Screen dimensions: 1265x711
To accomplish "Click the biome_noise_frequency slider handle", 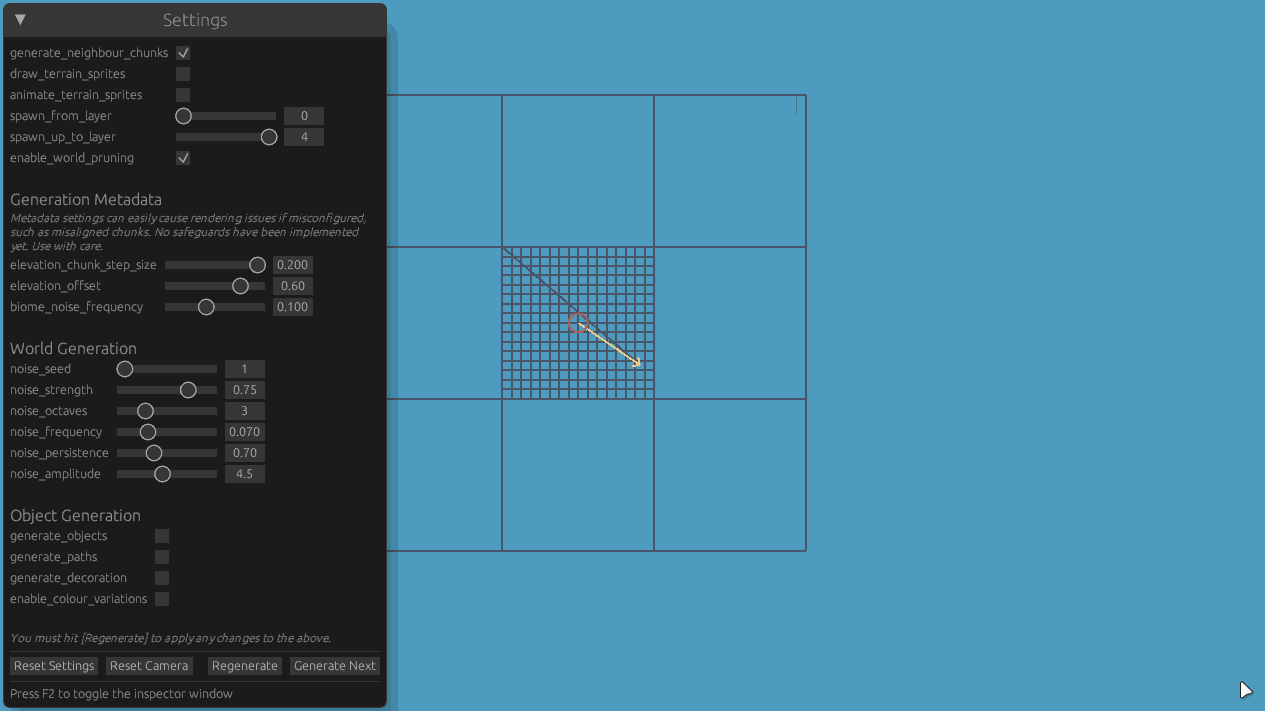I will click(x=206, y=307).
